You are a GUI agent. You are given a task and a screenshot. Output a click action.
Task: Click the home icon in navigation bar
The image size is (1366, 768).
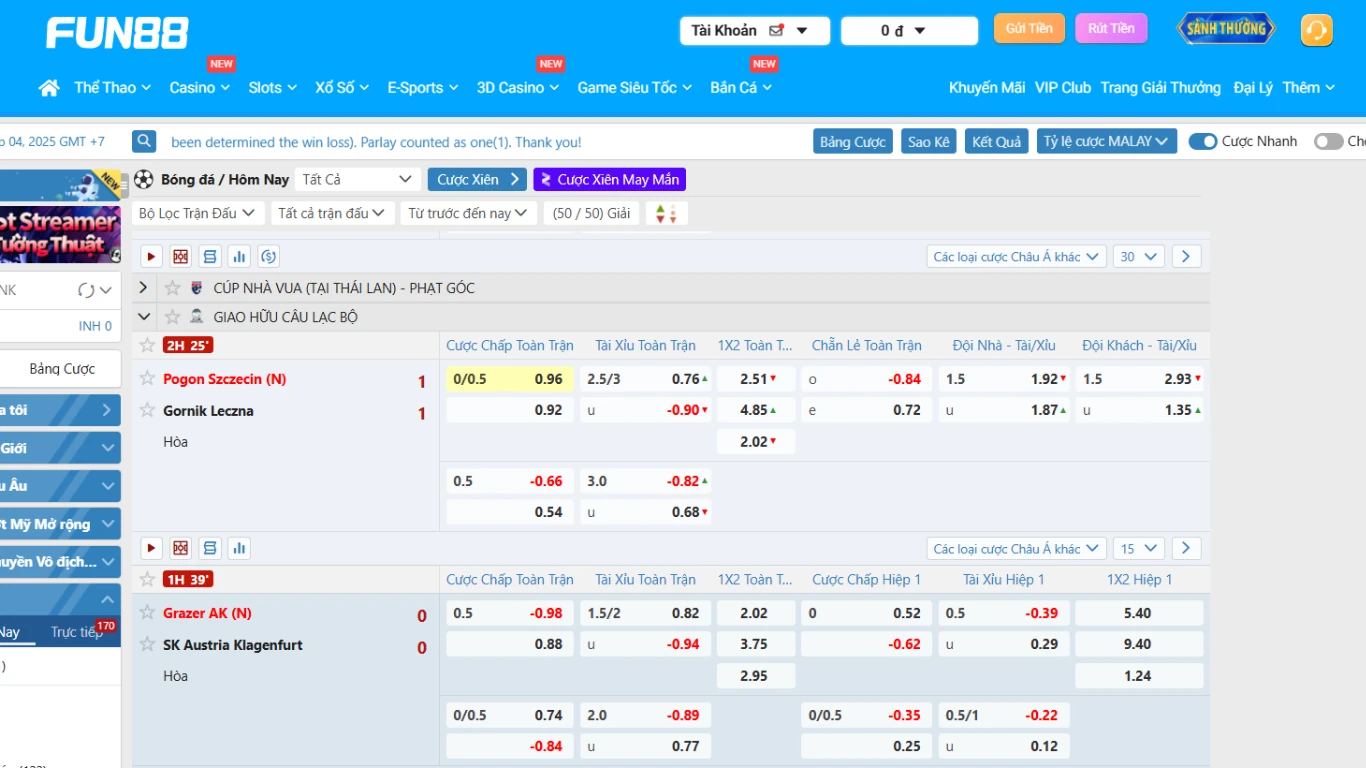49,88
